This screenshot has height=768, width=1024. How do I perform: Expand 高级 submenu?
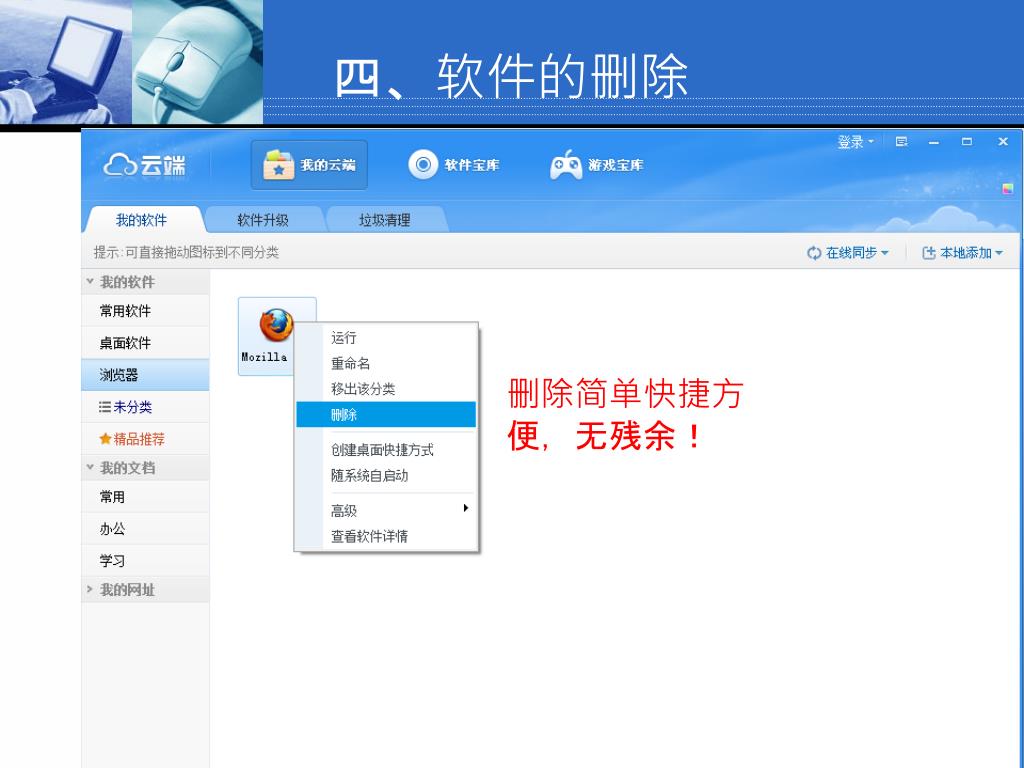tap(386, 510)
